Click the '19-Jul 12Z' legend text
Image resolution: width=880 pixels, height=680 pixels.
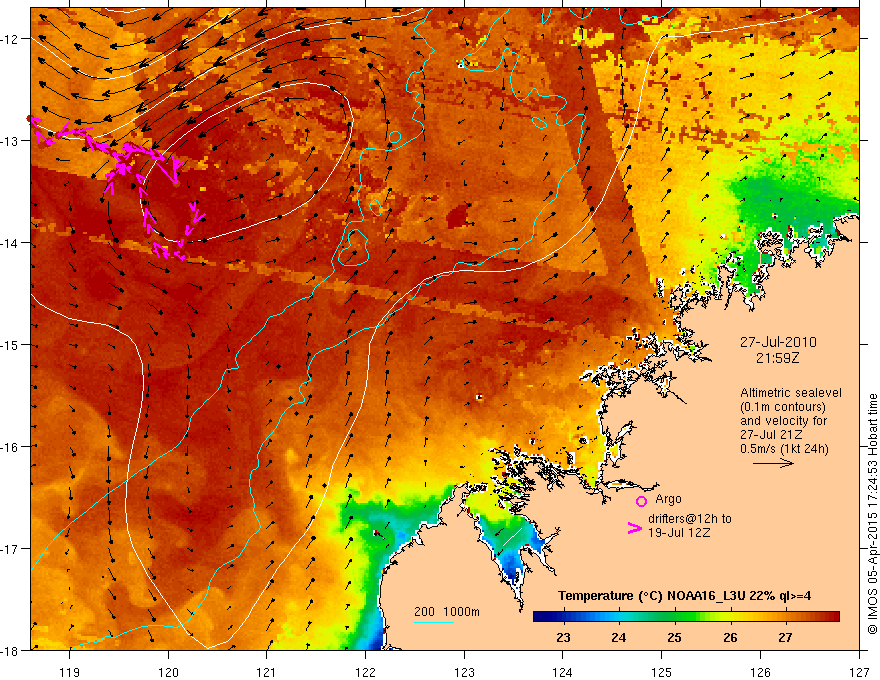[679, 532]
